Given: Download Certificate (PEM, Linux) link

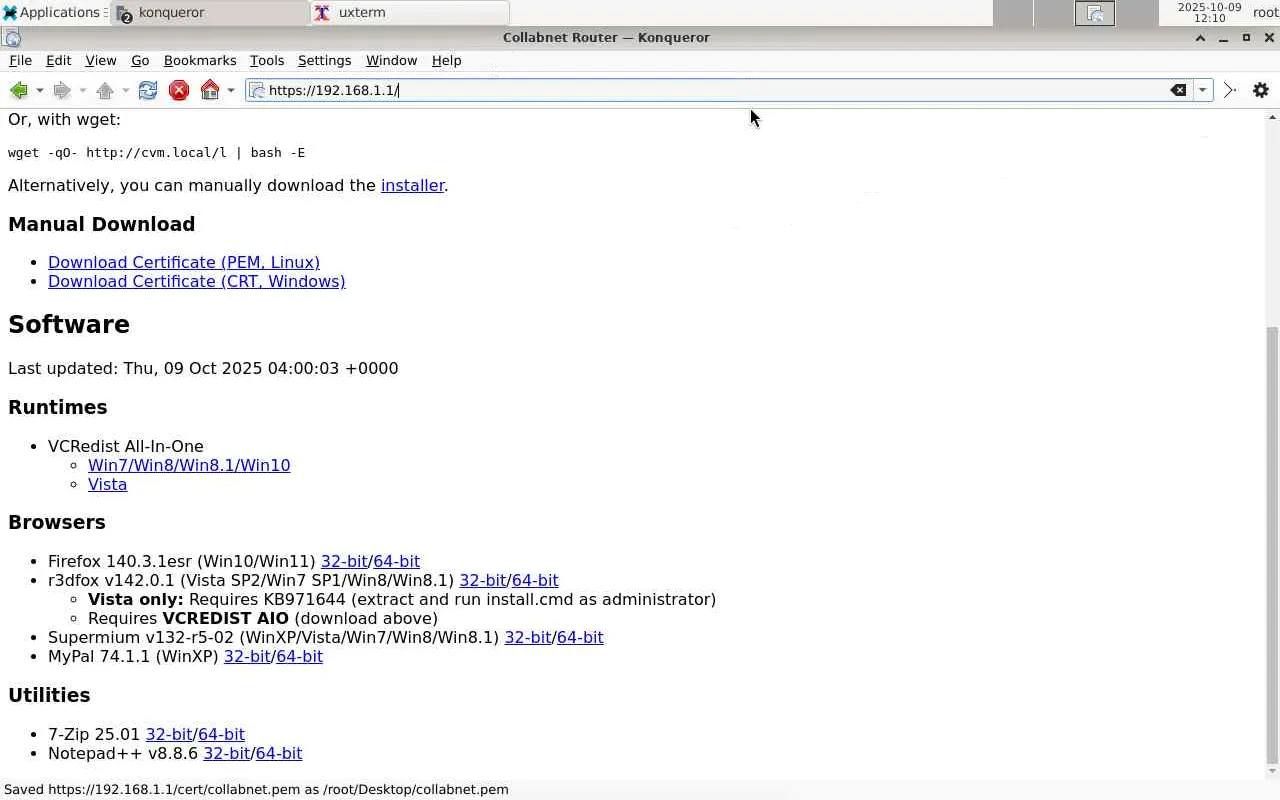Looking at the screenshot, I should (x=184, y=262).
